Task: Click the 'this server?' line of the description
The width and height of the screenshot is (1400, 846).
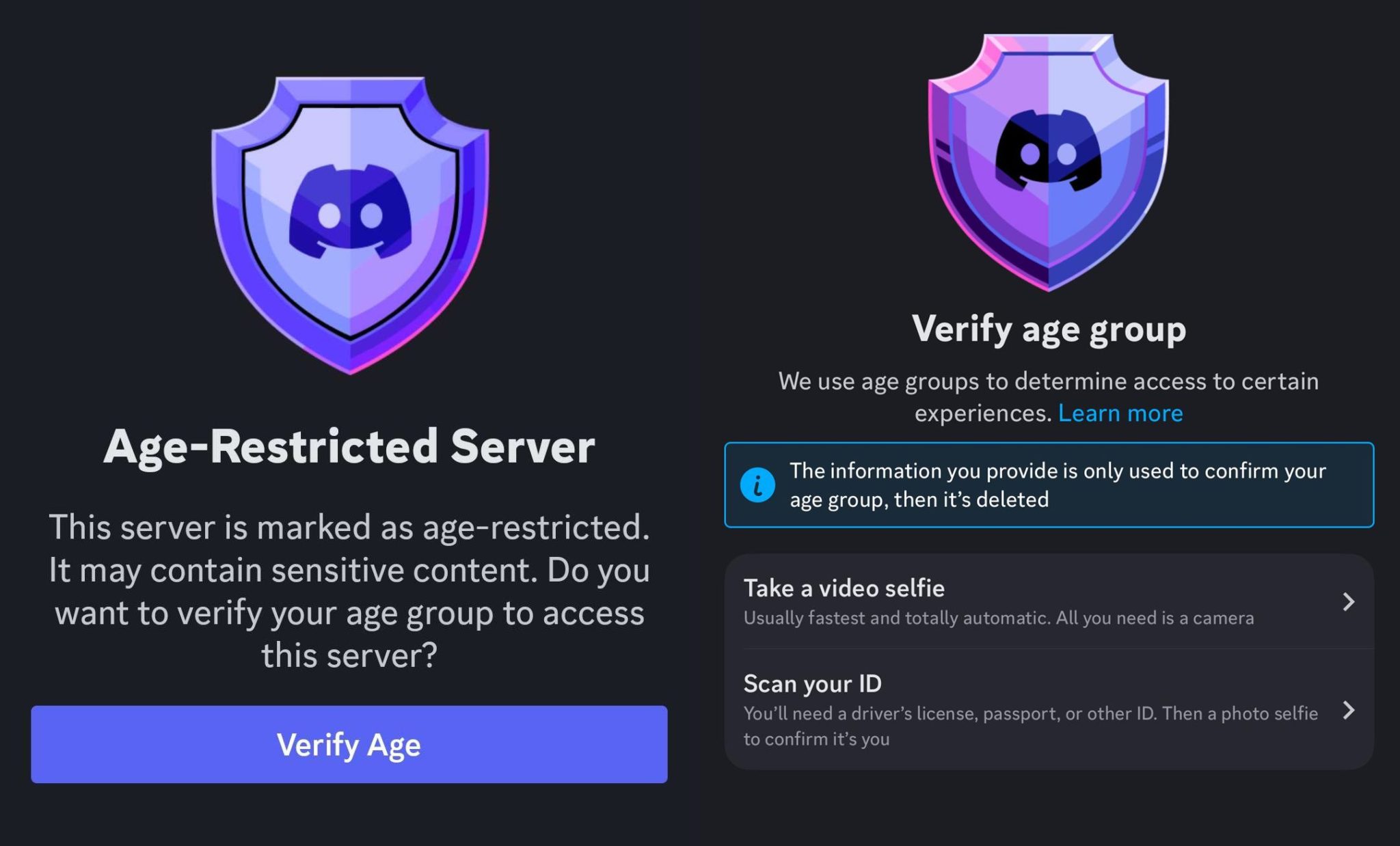Action: tap(349, 656)
